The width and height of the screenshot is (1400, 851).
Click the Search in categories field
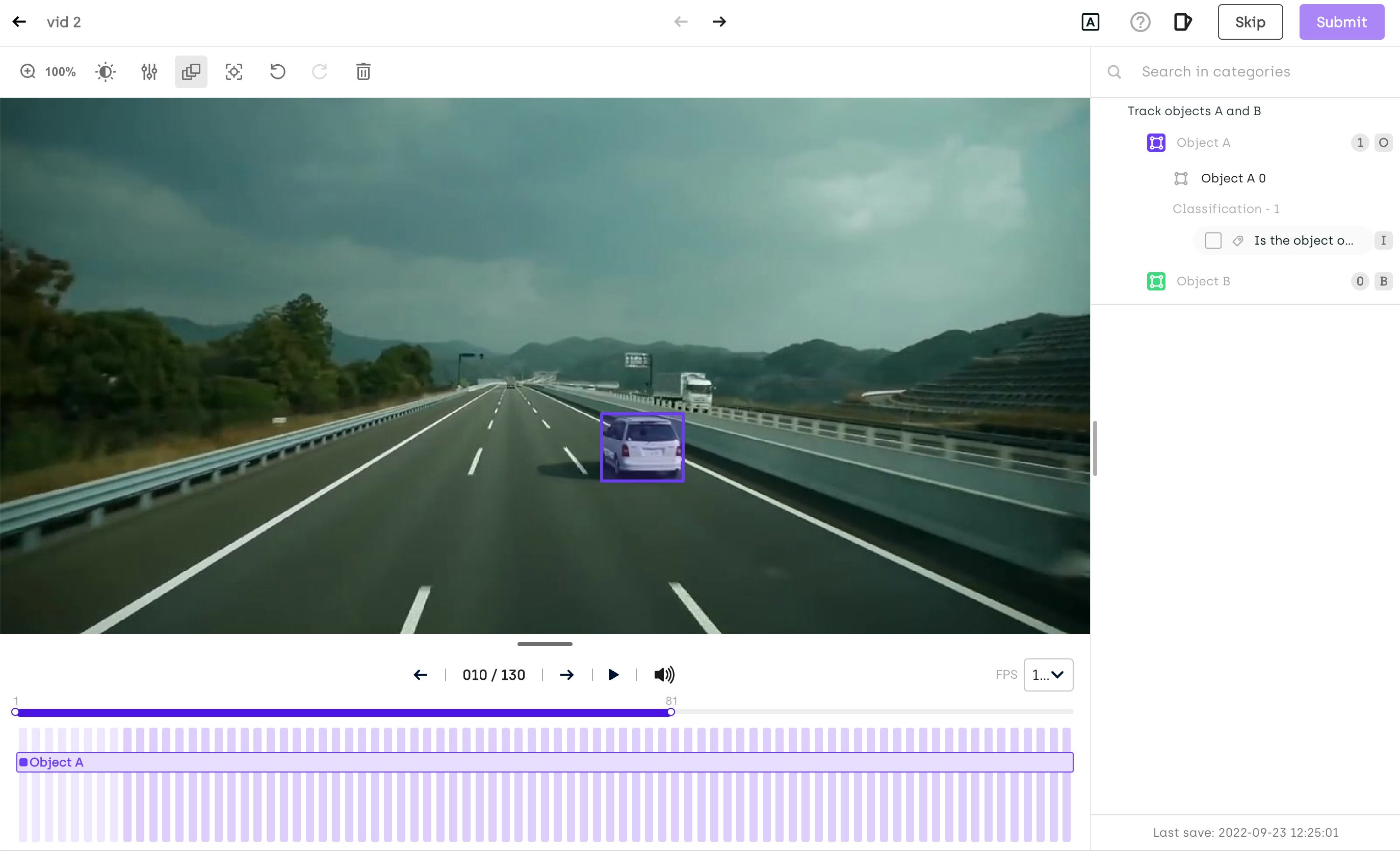point(1216,71)
